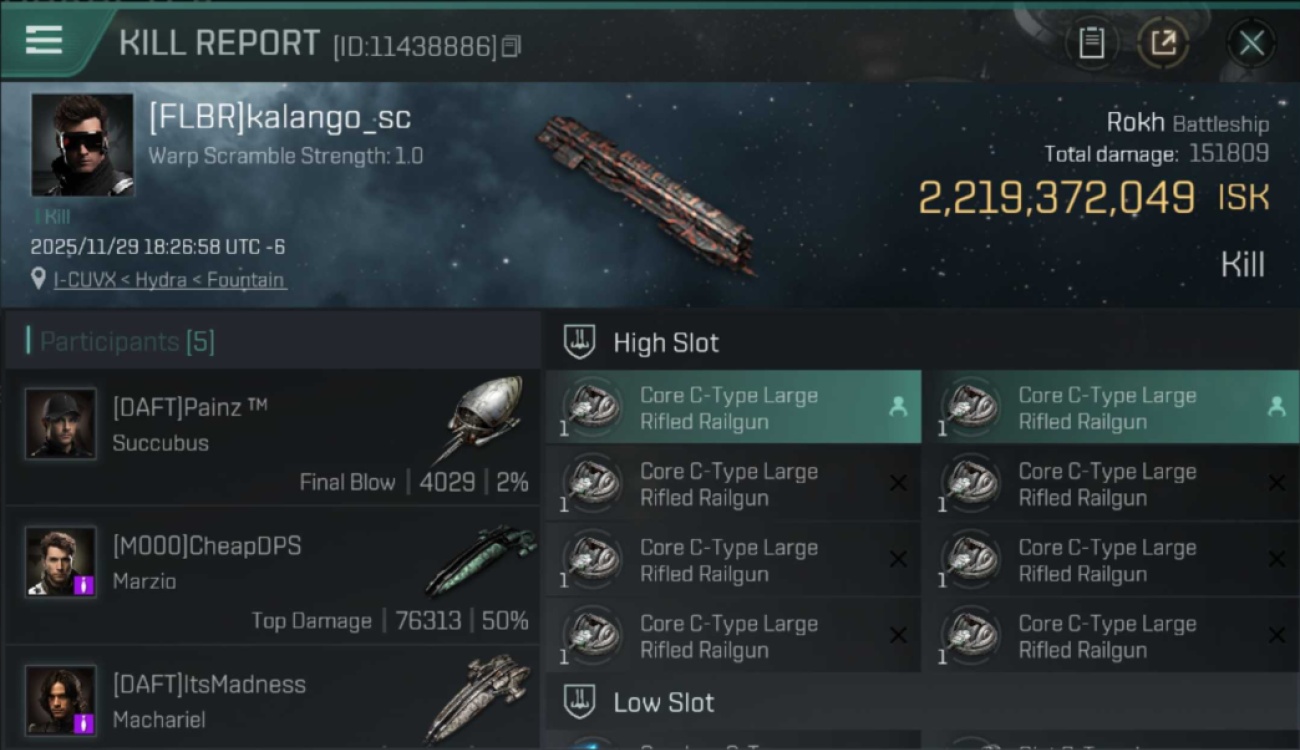1300x750 pixels.
Task: Open the clipboard icon in header
Action: tap(1091, 43)
